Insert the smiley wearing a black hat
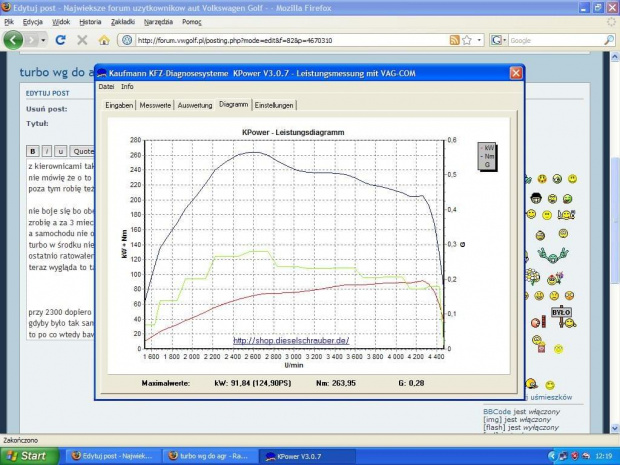The height and width of the screenshot is (465, 620). click(x=536, y=197)
